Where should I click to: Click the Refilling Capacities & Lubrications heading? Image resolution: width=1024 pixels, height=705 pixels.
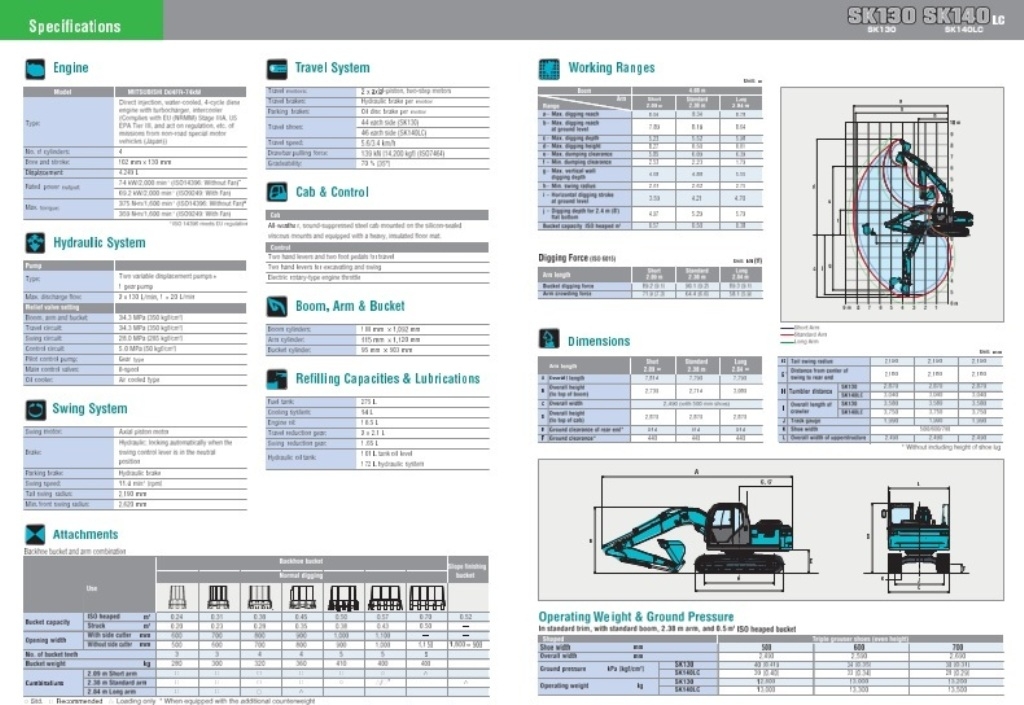pyautogui.click(x=388, y=379)
